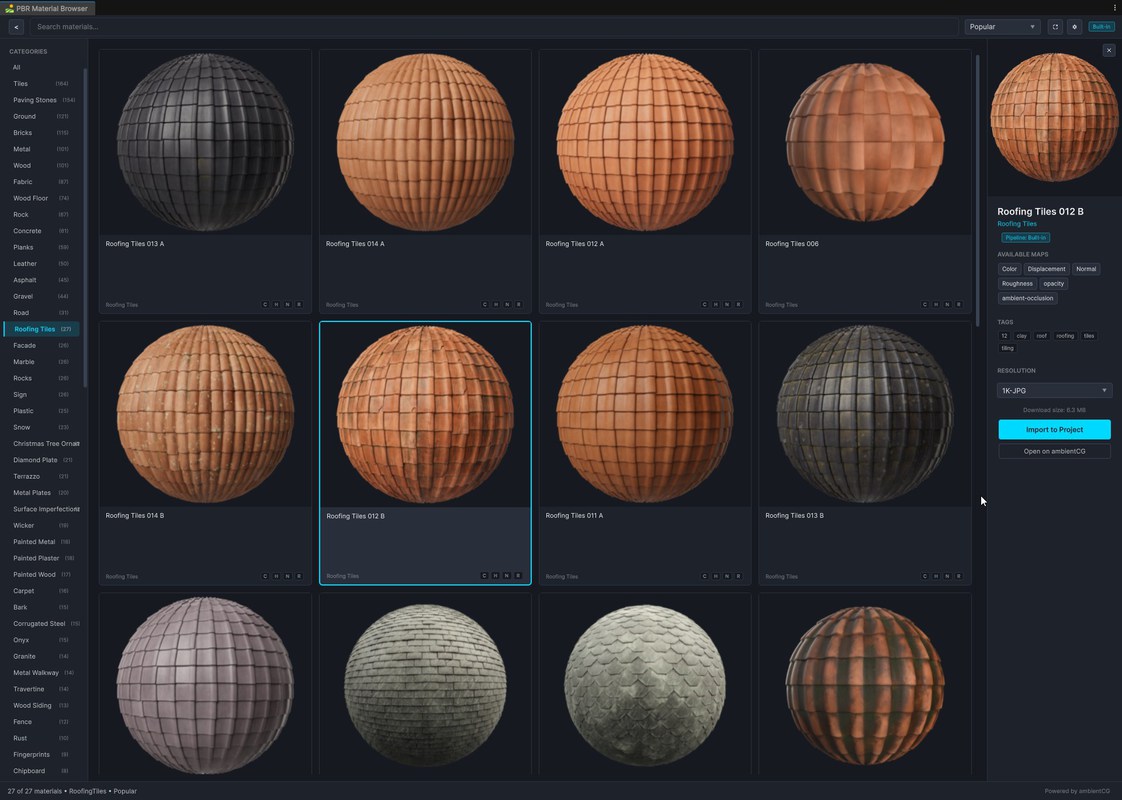Select the grey fish-scale shingle sphere thumbnail
1122x800 pixels.
click(x=645, y=685)
